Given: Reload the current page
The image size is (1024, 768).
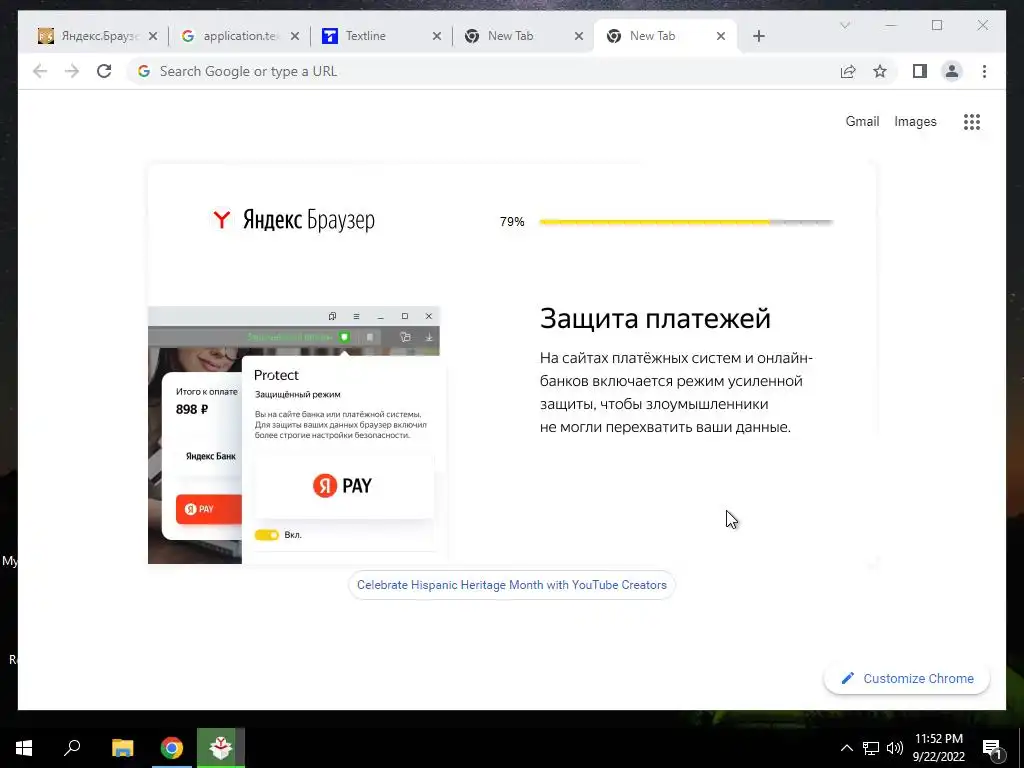Looking at the screenshot, I should point(104,71).
